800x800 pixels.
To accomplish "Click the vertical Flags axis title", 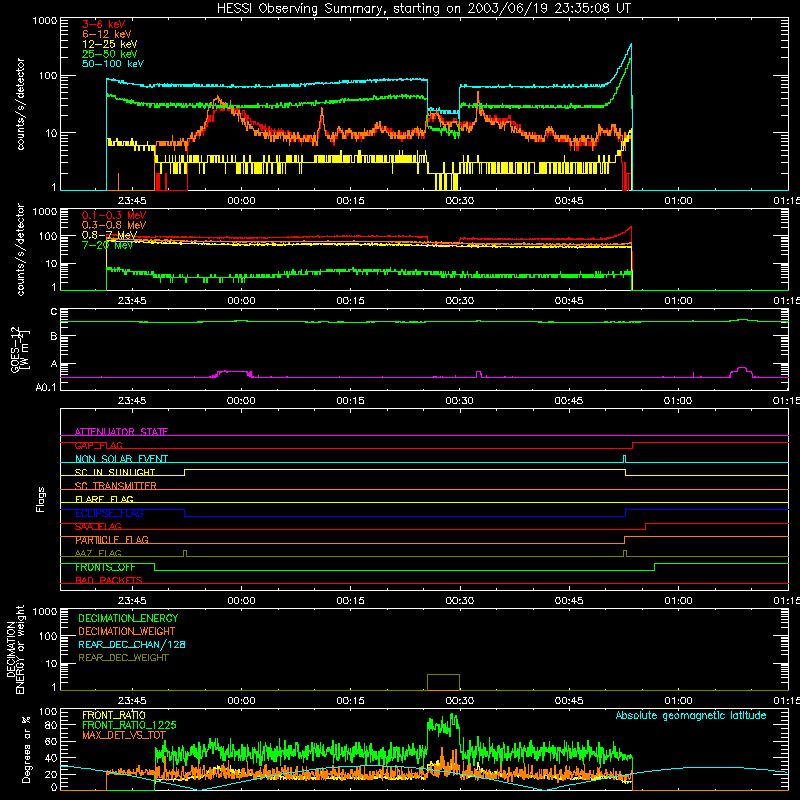I will click(41, 499).
